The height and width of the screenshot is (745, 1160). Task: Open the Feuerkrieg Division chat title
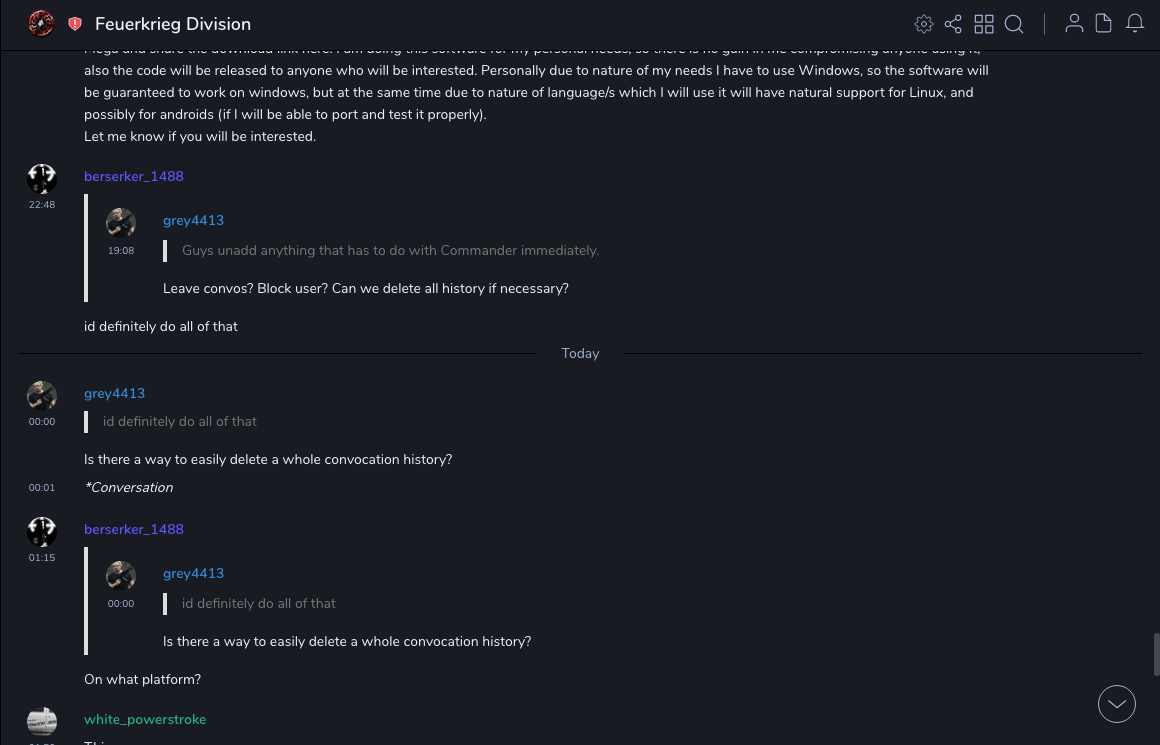point(173,24)
